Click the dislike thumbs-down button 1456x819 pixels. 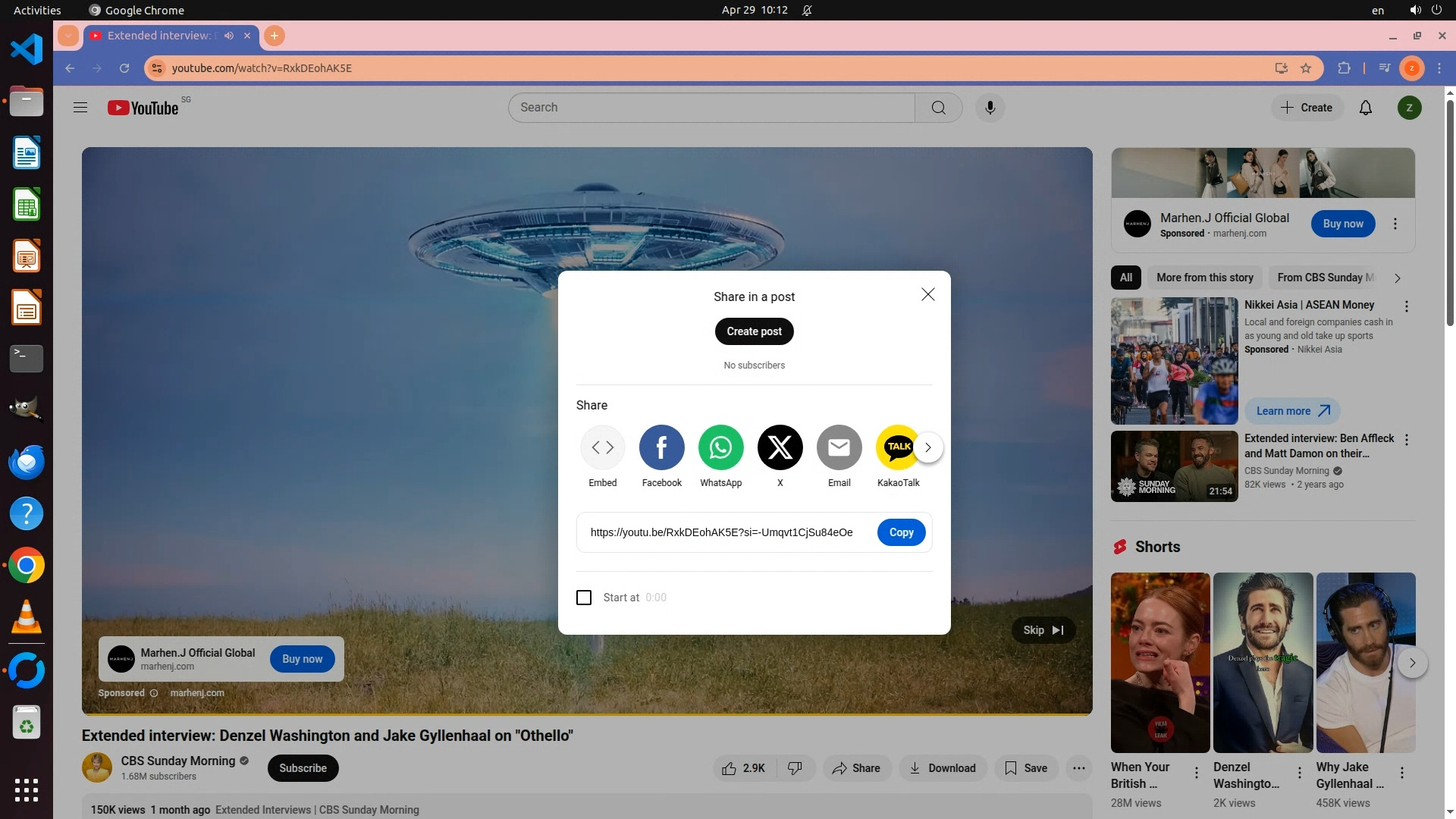point(795,768)
